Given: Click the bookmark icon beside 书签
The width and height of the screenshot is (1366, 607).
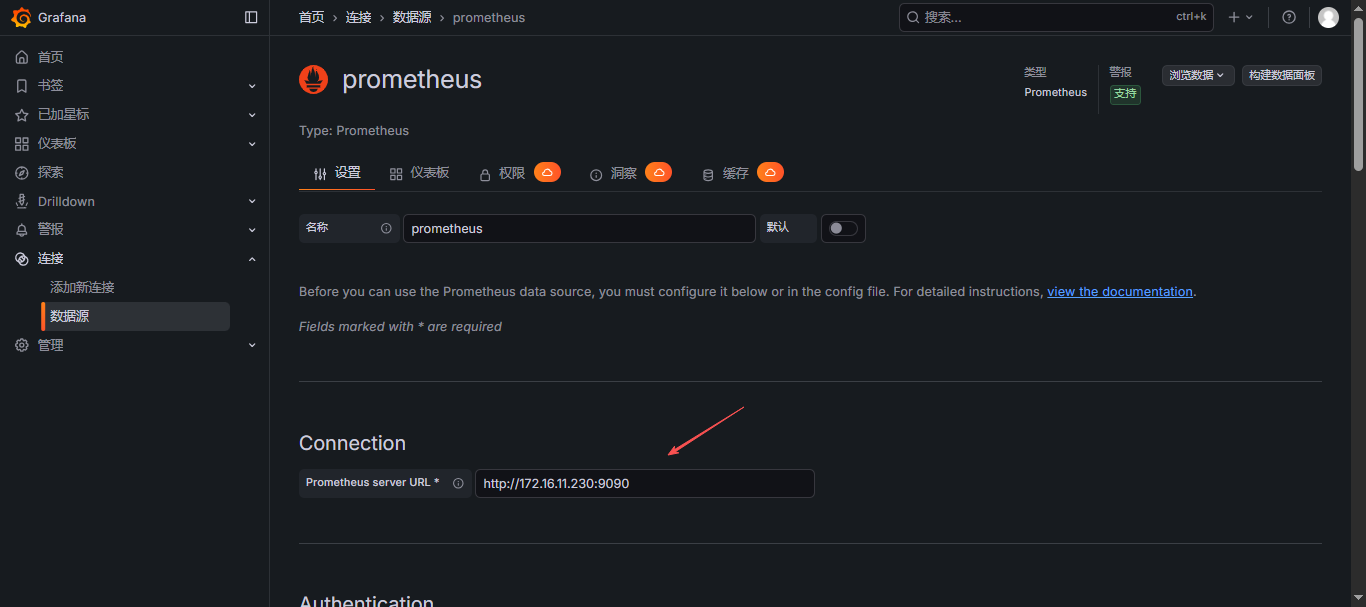Looking at the screenshot, I should 21,86.
